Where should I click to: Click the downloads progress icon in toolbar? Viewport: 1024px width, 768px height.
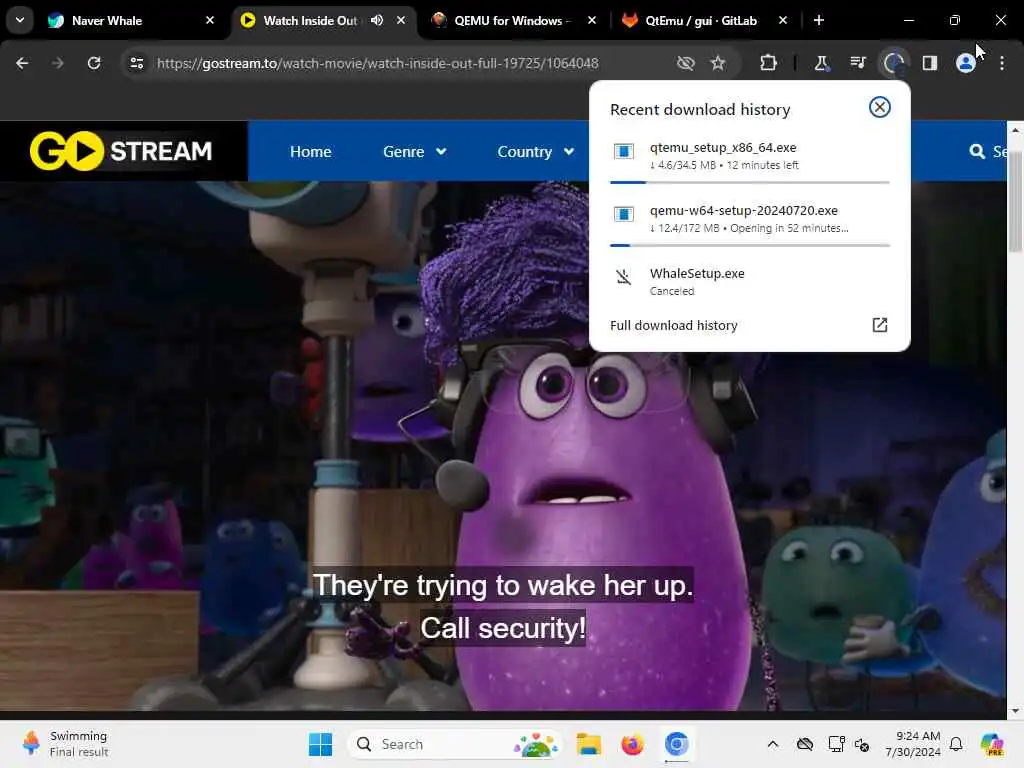(893, 63)
